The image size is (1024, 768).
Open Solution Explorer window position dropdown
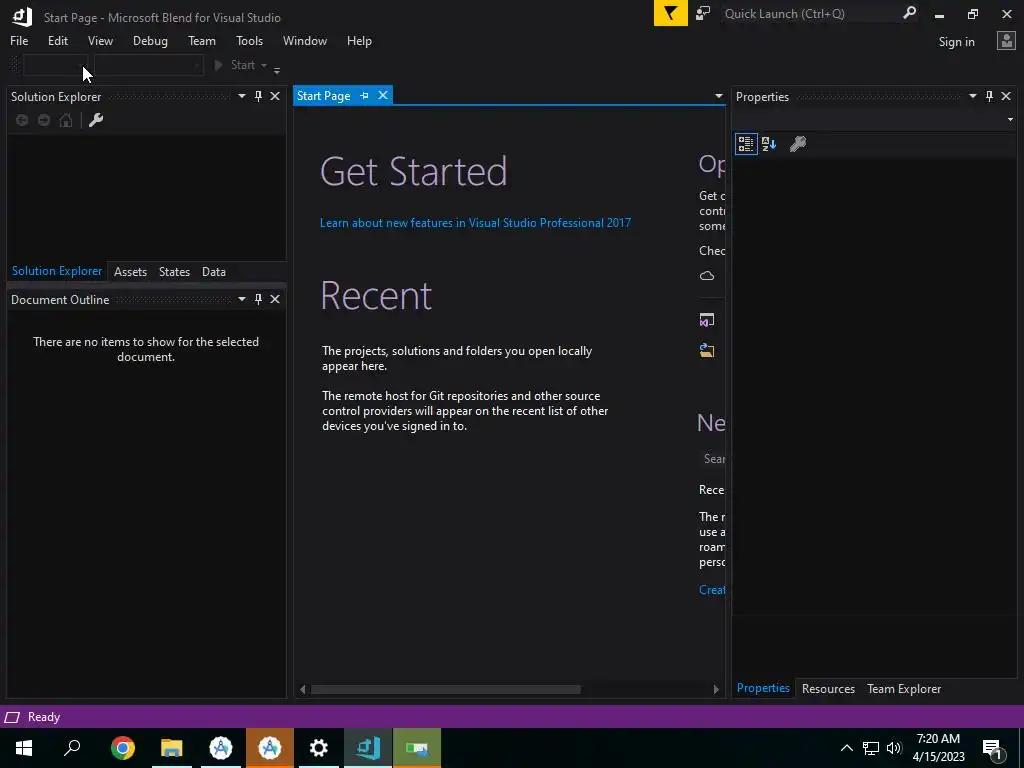pyautogui.click(x=242, y=97)
